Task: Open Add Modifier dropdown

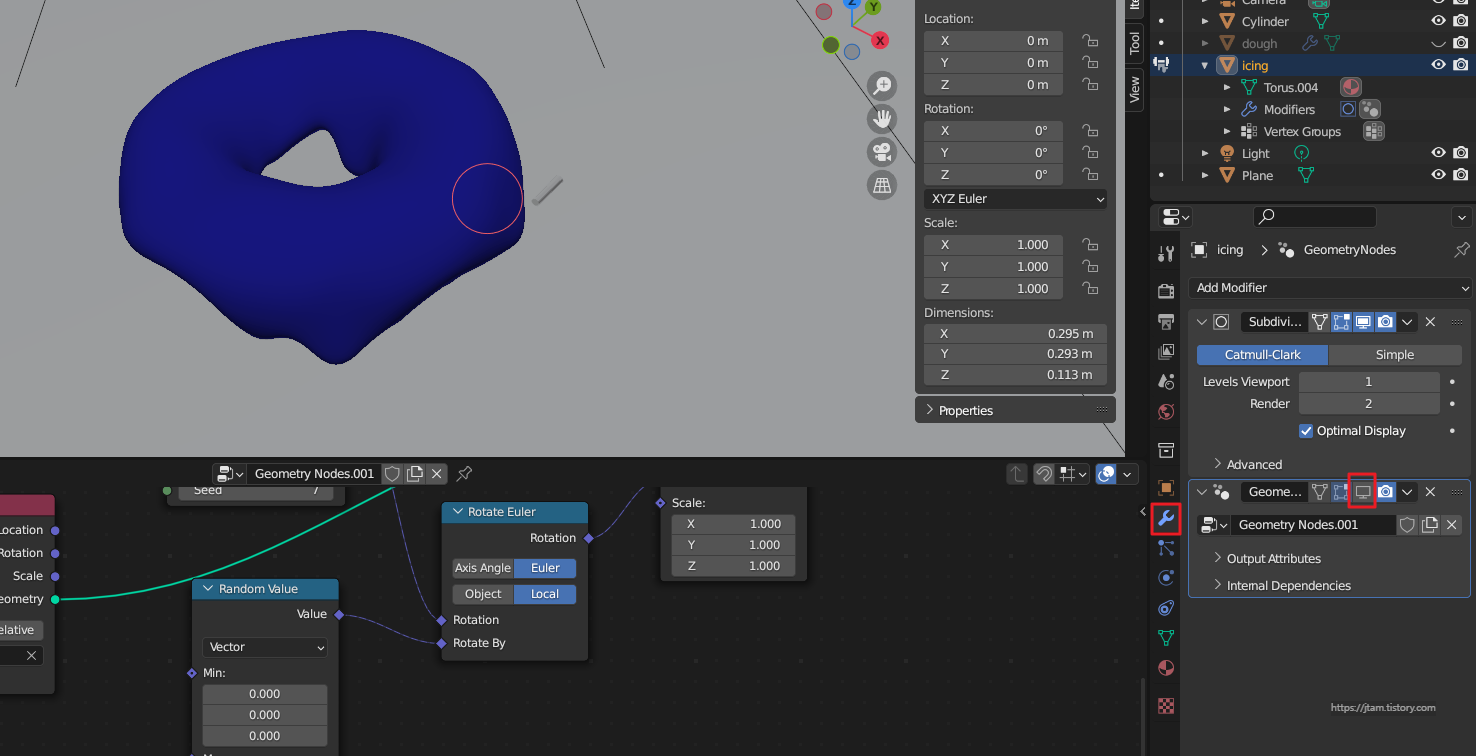Action: click(1329, 288)
